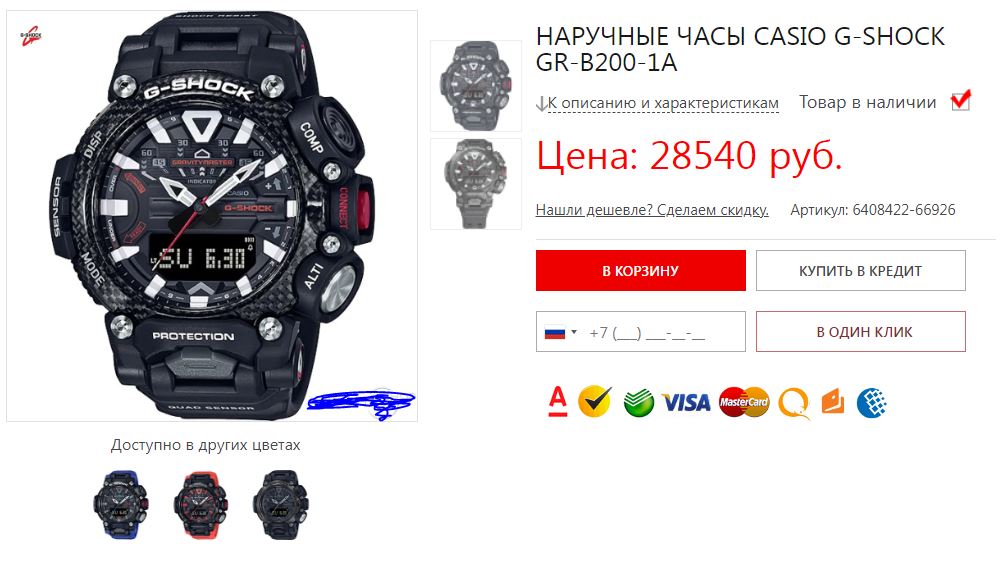Screen dimensions: 1003x580
Task: Select the red strap color variant
Action: point(201,505)
